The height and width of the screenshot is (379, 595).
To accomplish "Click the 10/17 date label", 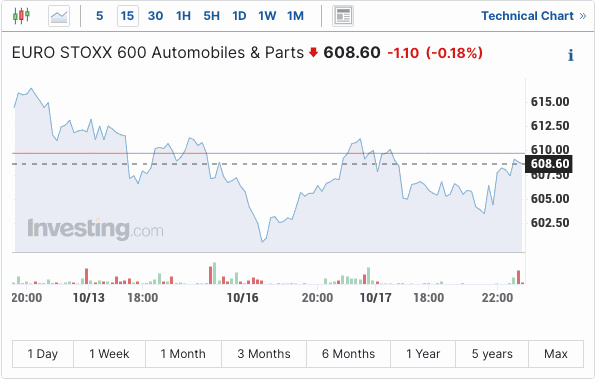I will [375, 298].
